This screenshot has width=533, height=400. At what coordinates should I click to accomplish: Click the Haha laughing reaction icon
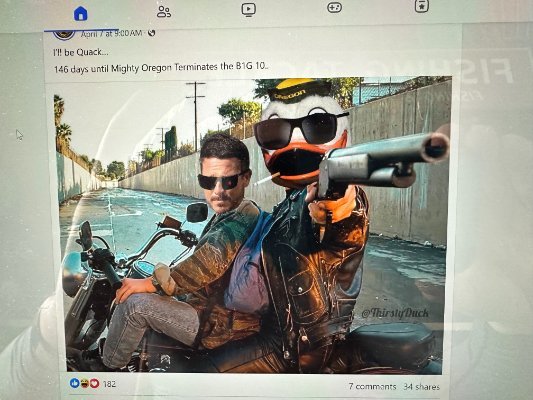point(84,383)
